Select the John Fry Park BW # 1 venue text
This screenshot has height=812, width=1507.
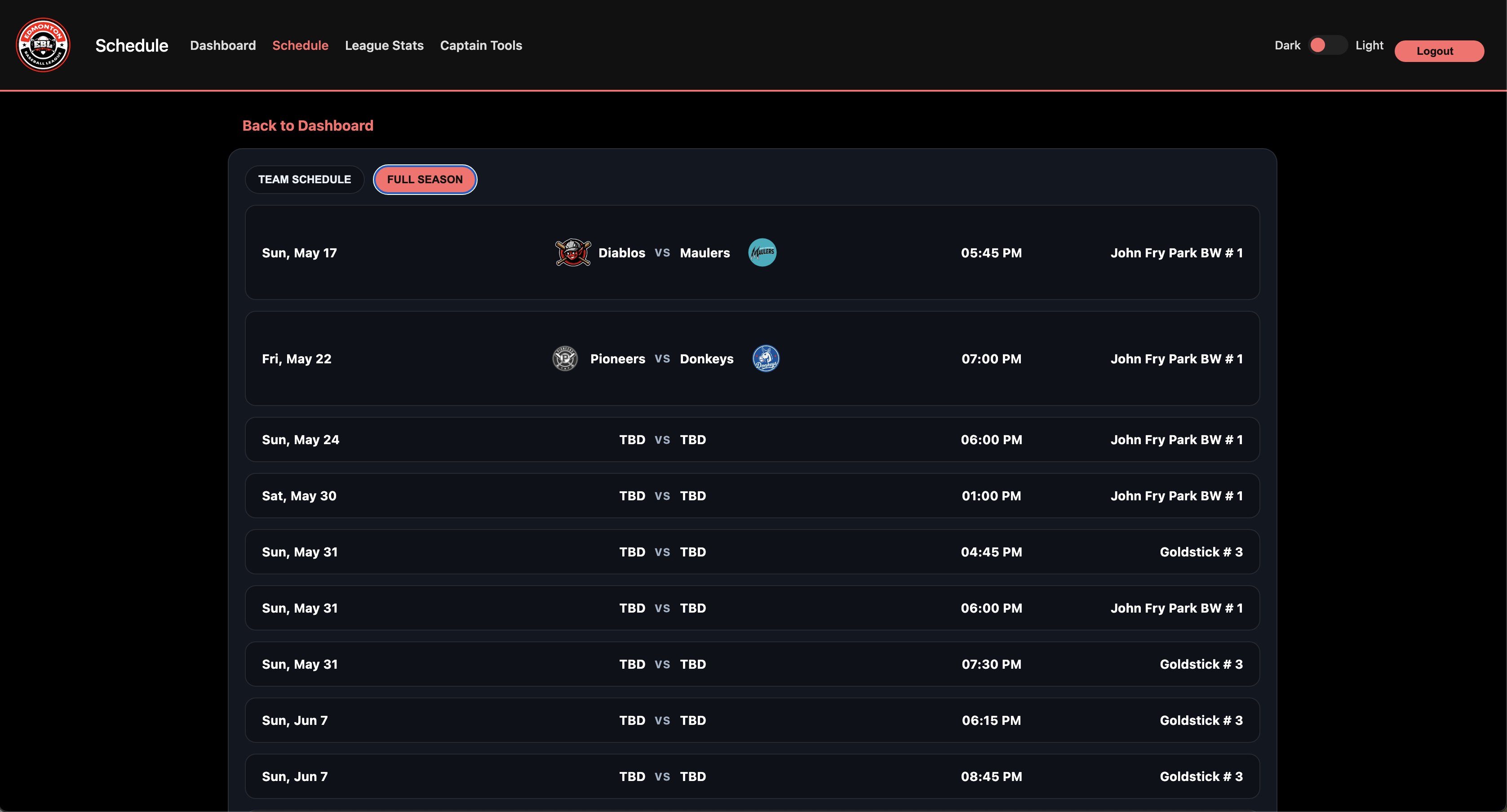(1176, 252)
